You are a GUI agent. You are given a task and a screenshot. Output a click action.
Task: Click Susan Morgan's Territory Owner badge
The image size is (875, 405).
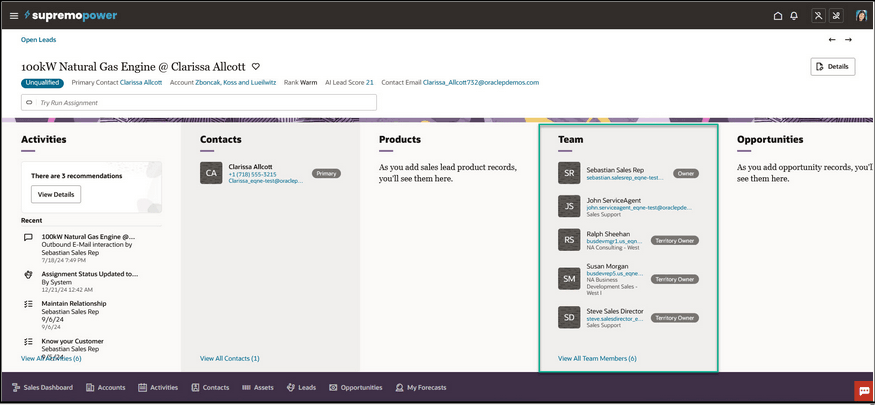tap(675, 279)
